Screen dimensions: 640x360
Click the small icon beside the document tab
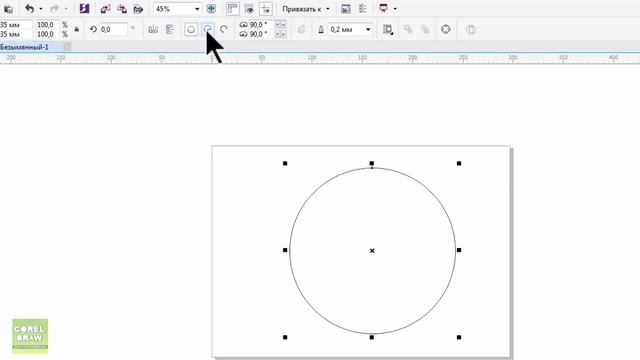tap(67, 47)
